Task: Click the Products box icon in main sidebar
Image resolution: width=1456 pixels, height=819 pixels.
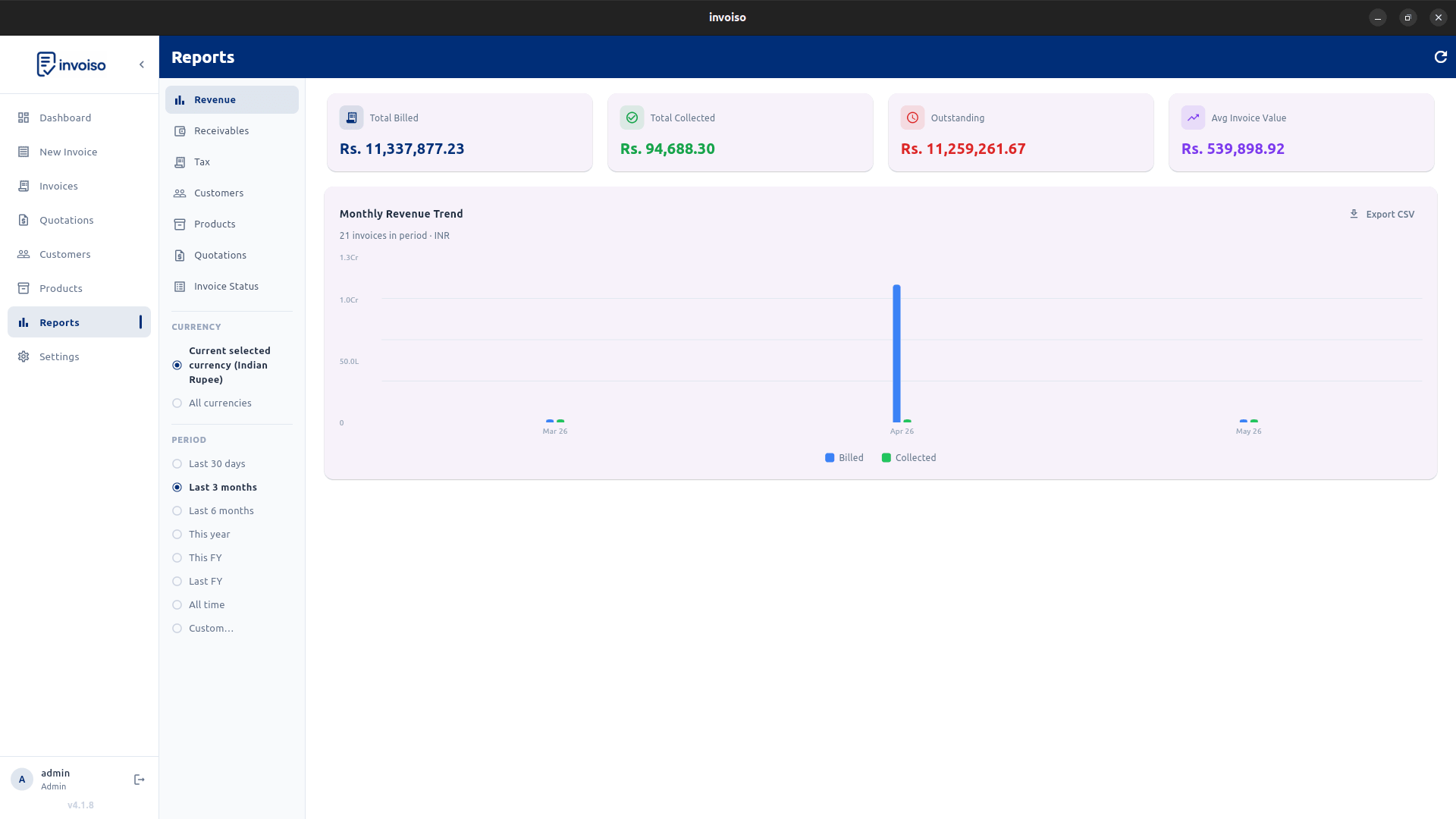Action: tap(24, 288)
